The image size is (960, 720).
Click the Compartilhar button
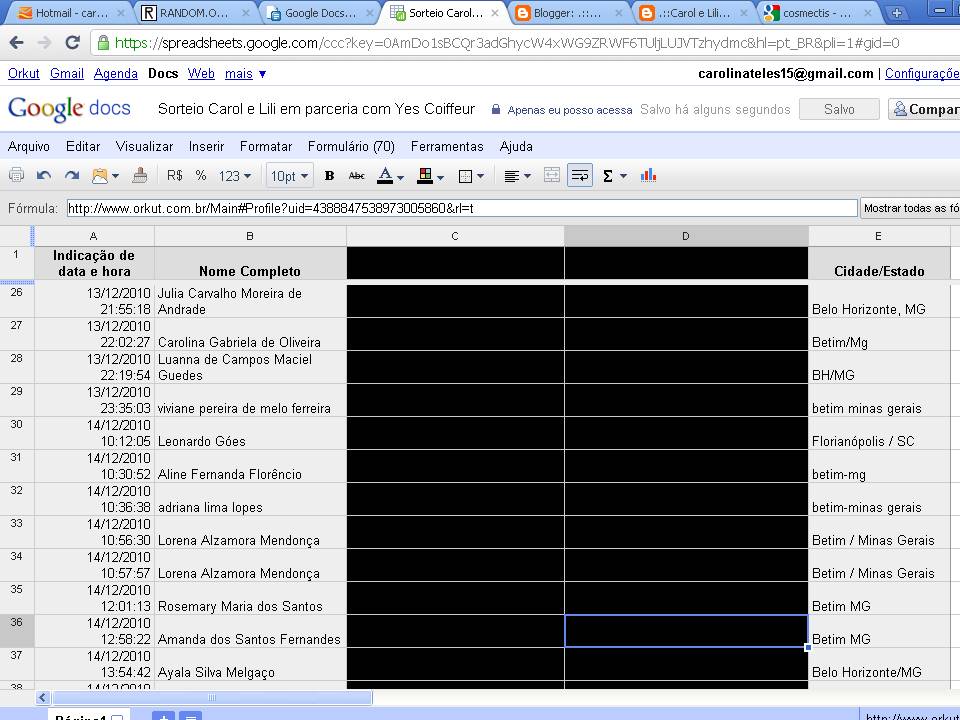coord(924,109)
